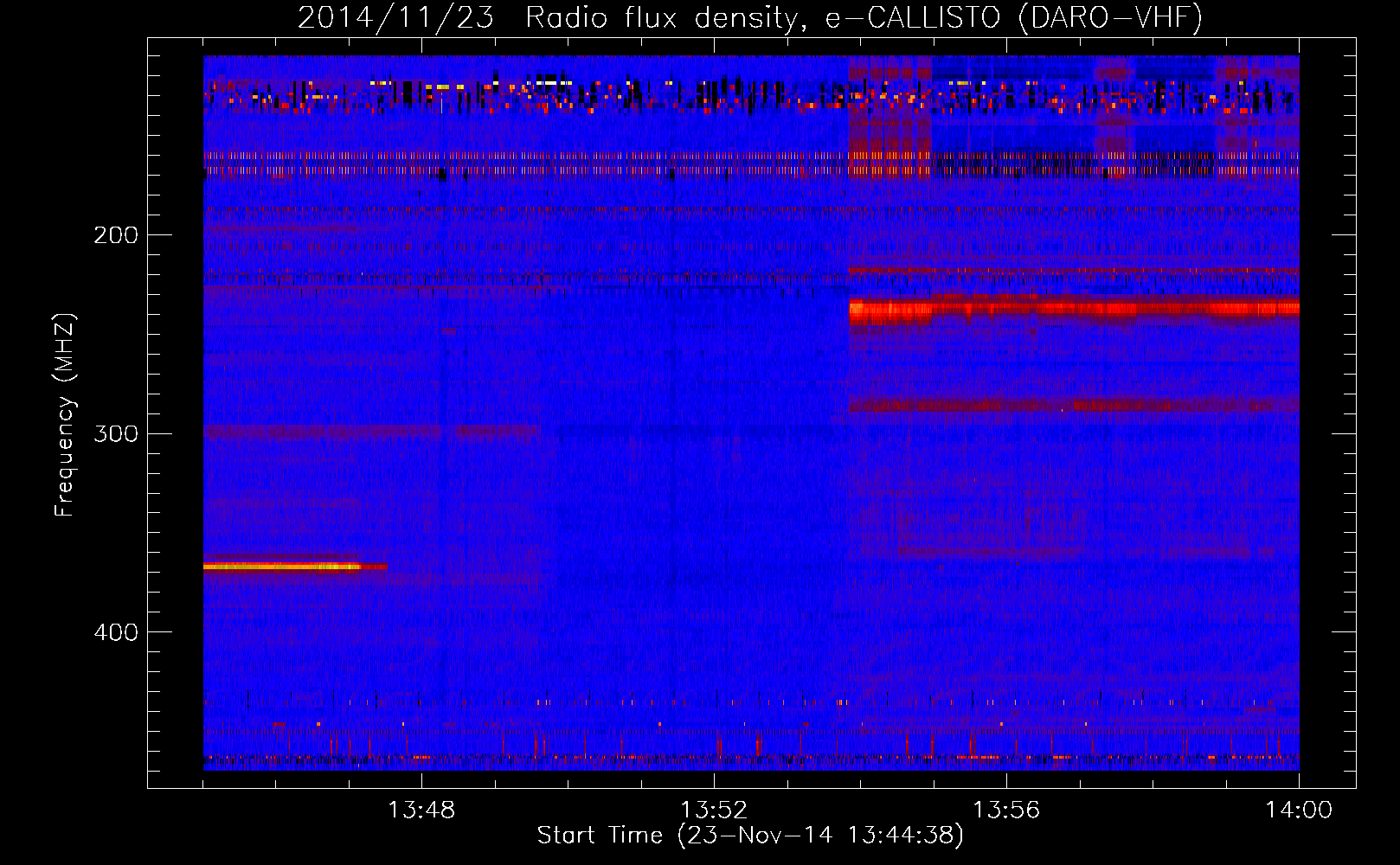
Task: Click the 14:00 time tick label
Action: coord(1299,811)
